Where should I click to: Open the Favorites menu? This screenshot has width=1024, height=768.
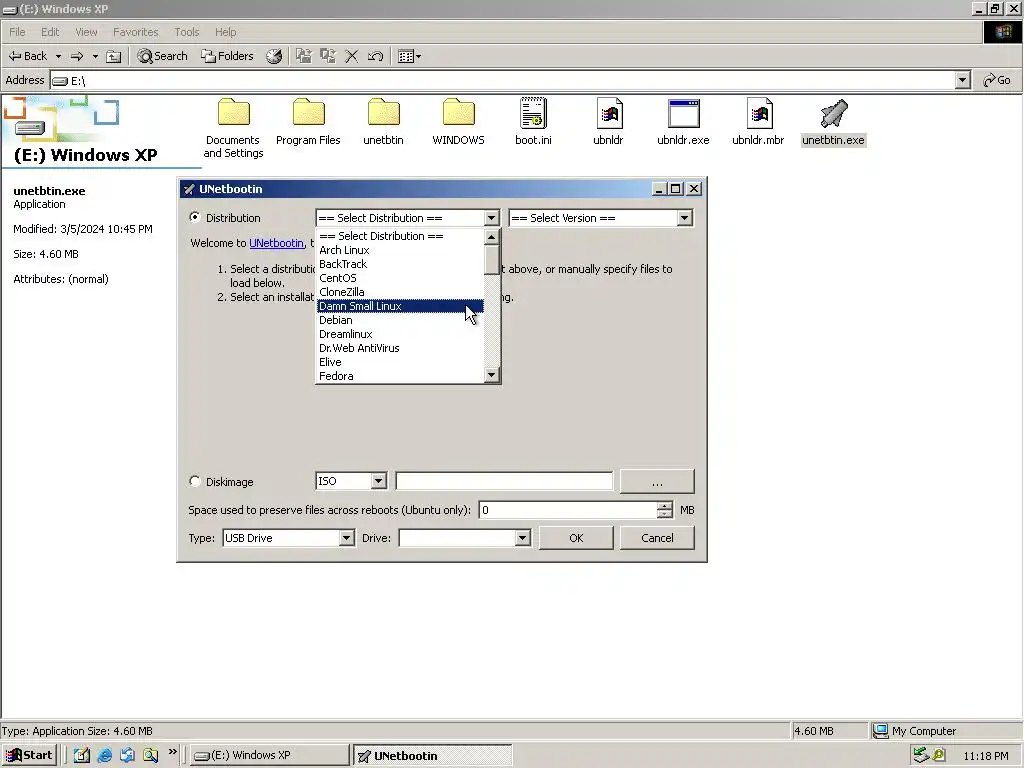pyautogui.click(x=136, y=32)
